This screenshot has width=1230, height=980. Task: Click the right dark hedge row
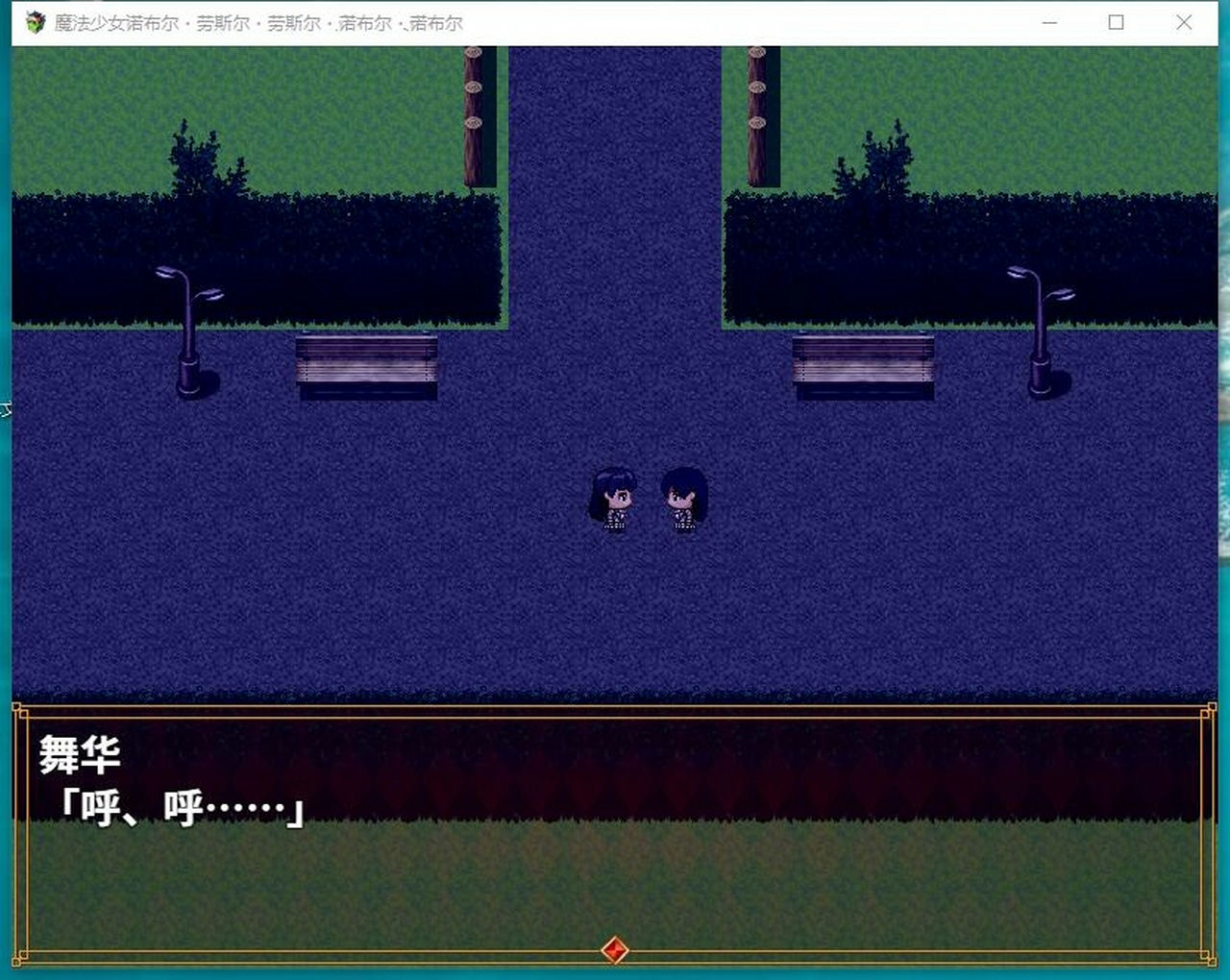coord(969,257)
